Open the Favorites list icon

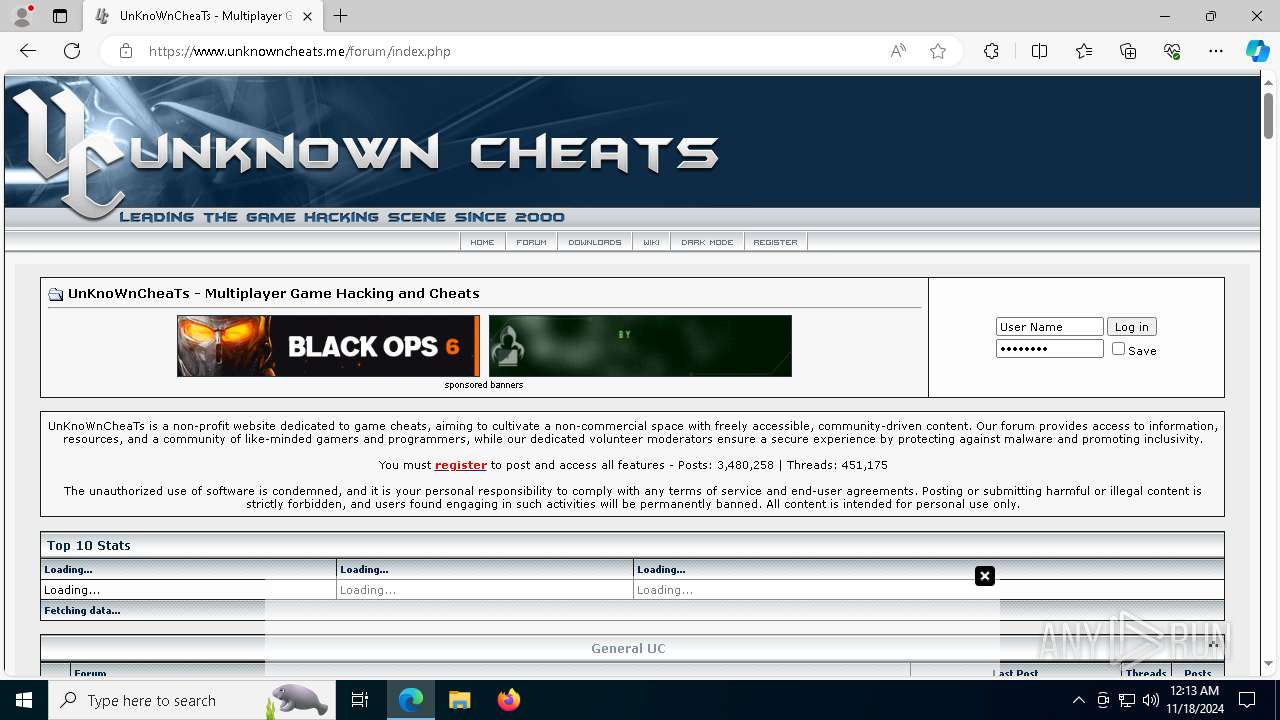point(1084,51)
